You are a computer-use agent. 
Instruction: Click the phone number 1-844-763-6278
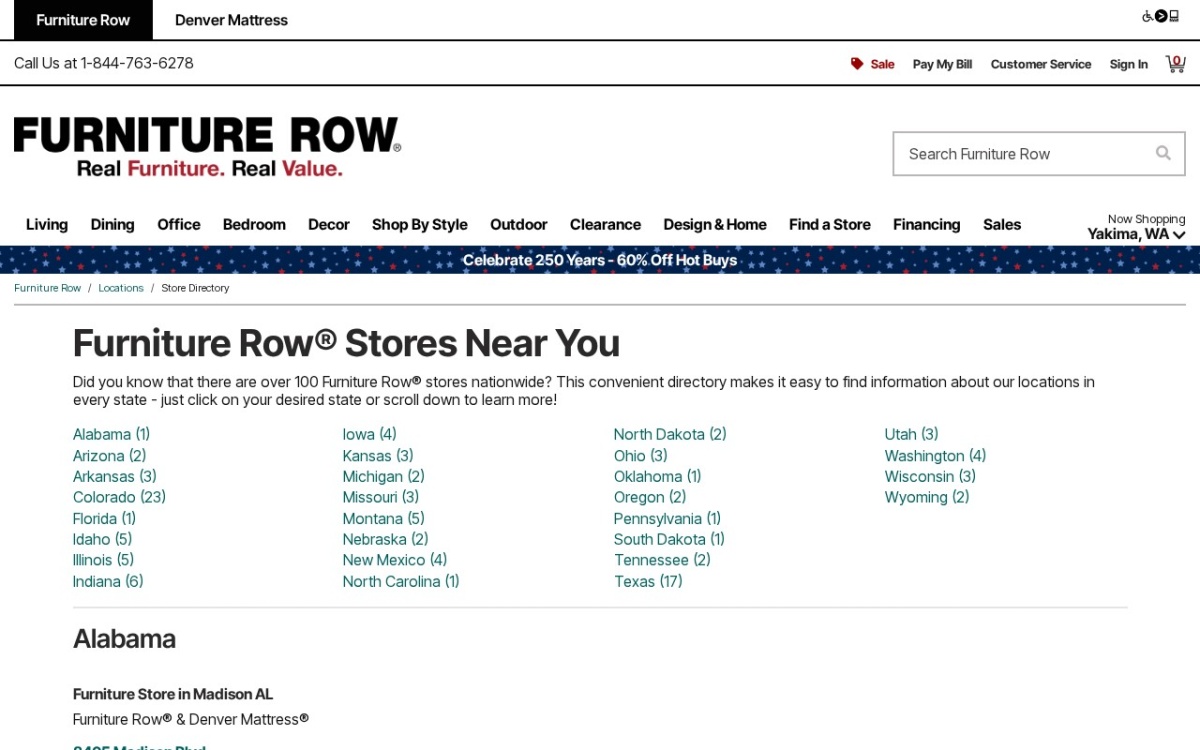137,63
